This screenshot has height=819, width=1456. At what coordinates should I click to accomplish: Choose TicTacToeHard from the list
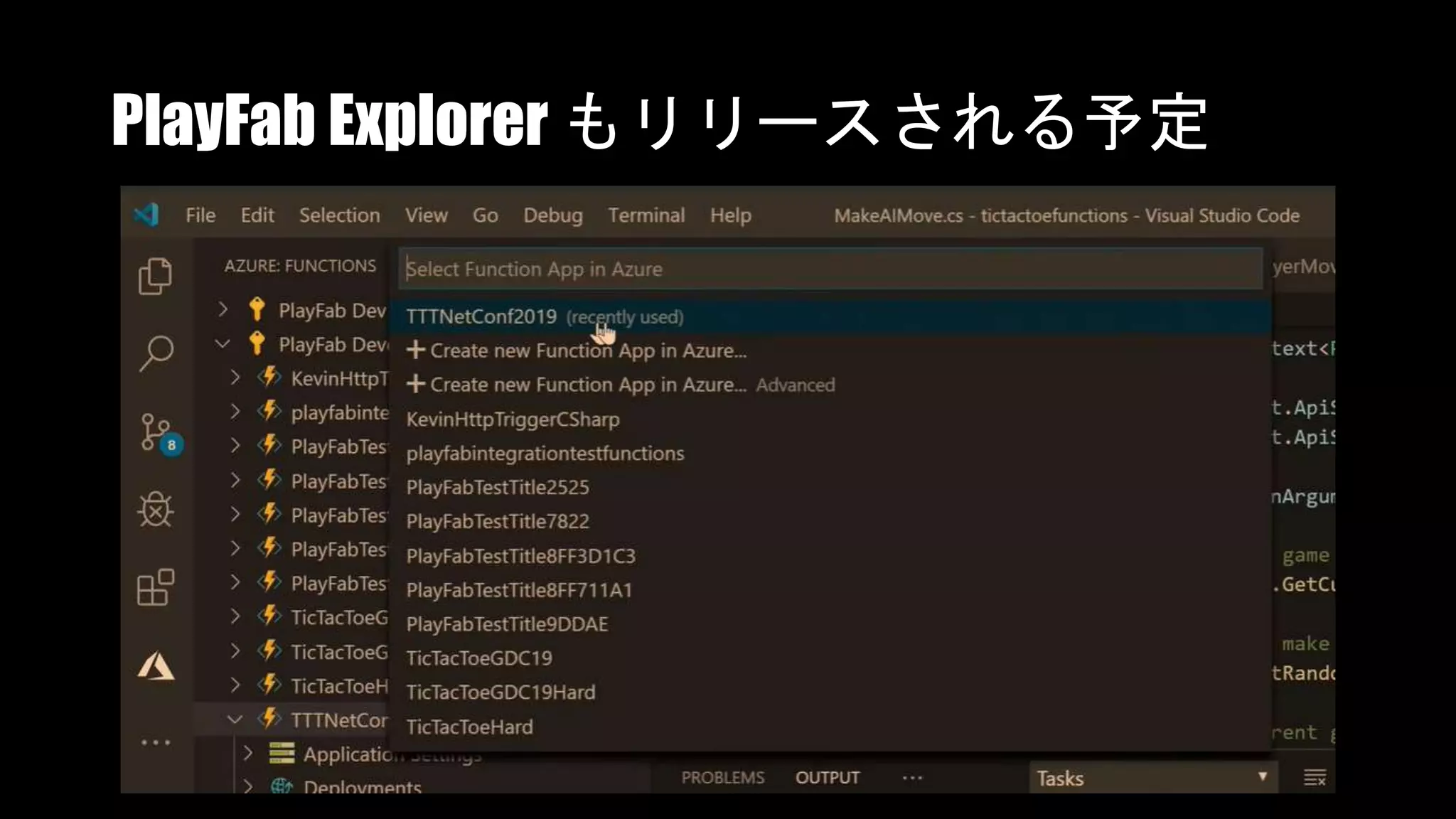(x=830, y=727)
